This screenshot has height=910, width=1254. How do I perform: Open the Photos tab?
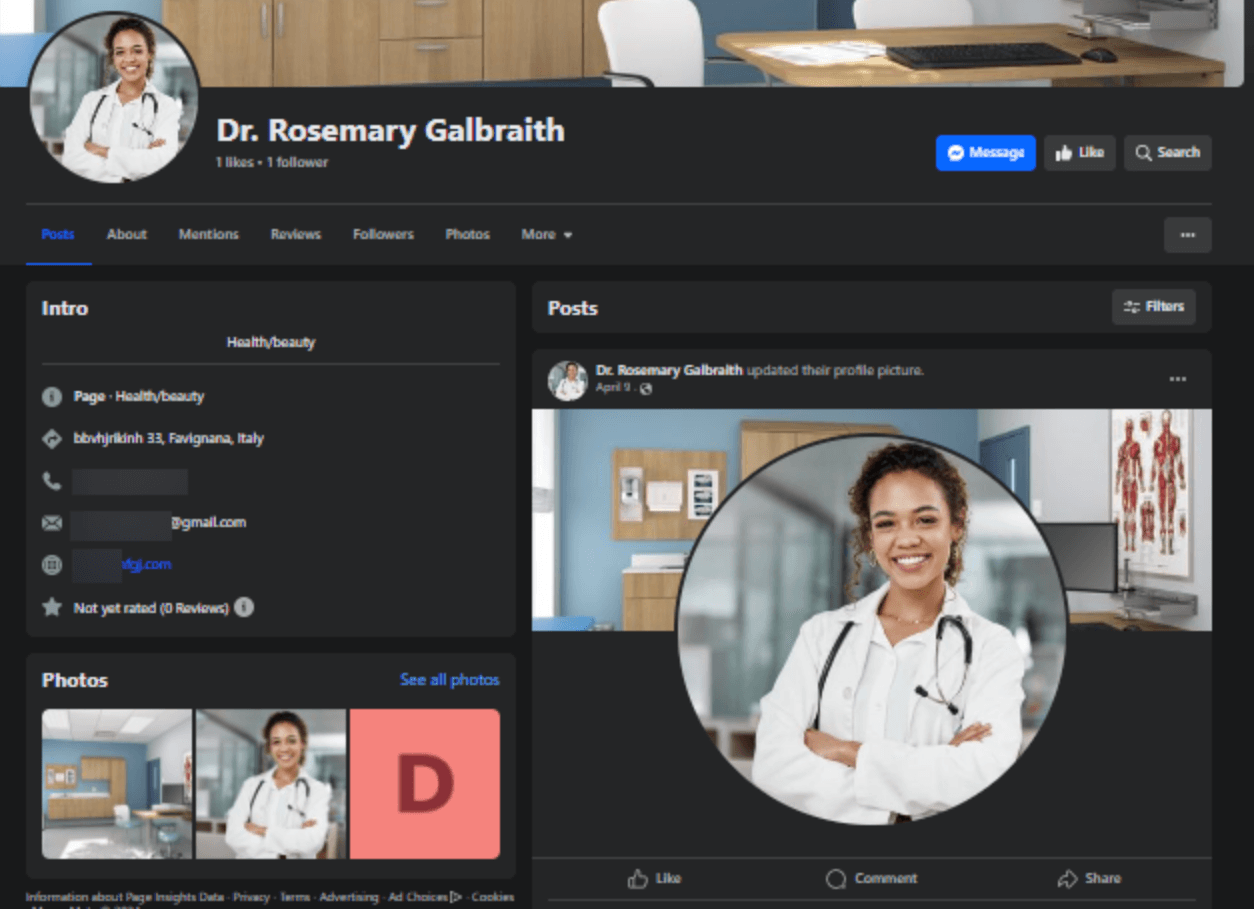coord(467,235)
